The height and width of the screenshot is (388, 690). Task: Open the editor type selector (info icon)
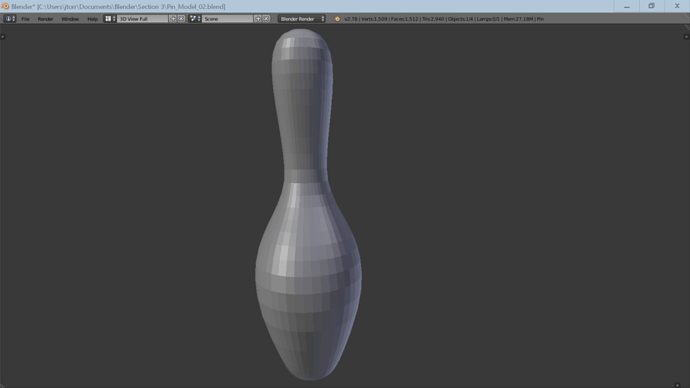point(10,18)
